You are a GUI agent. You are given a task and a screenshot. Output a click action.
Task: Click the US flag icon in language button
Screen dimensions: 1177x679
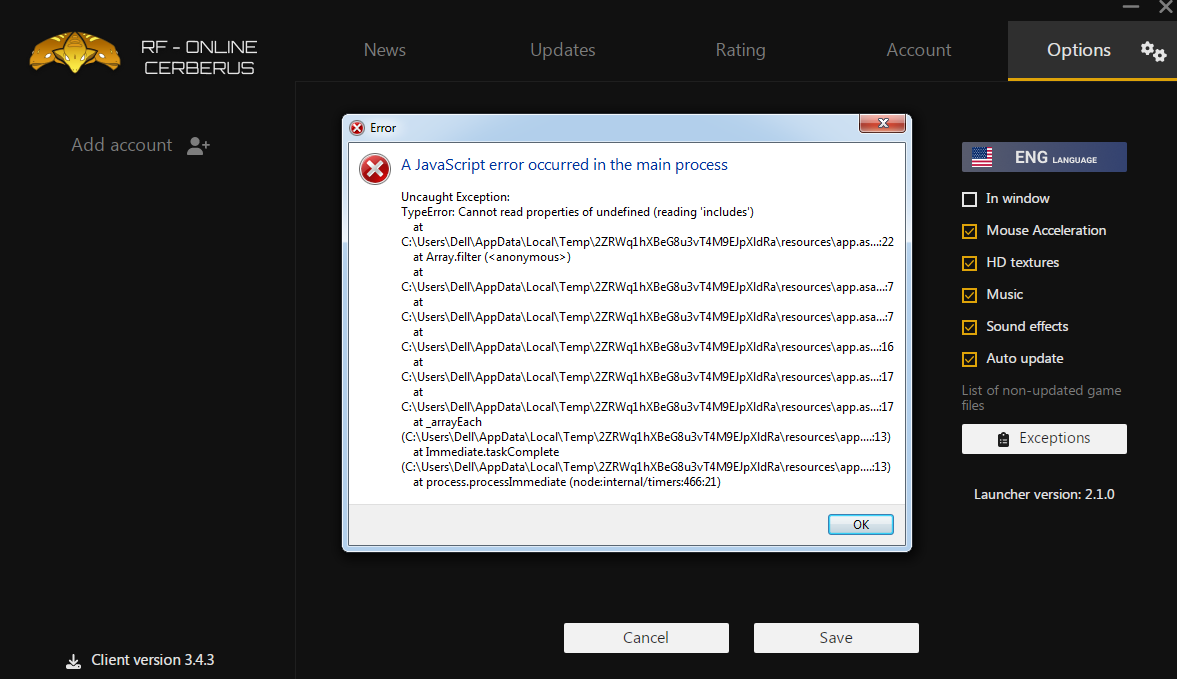pyautogui.click(x=982, y=157)
